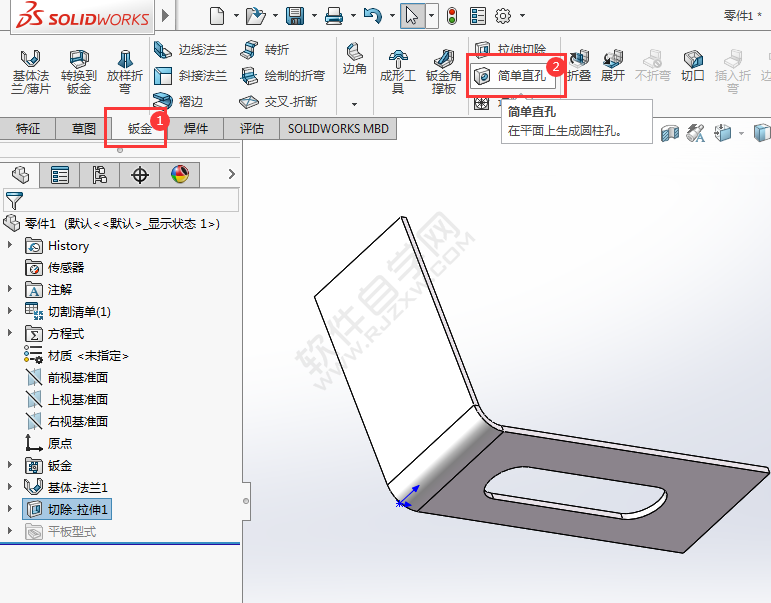
Task: Click Sheet Metal Gusset (钣金角撑板)
Action: pyautogui.click(x=444, y=72)
